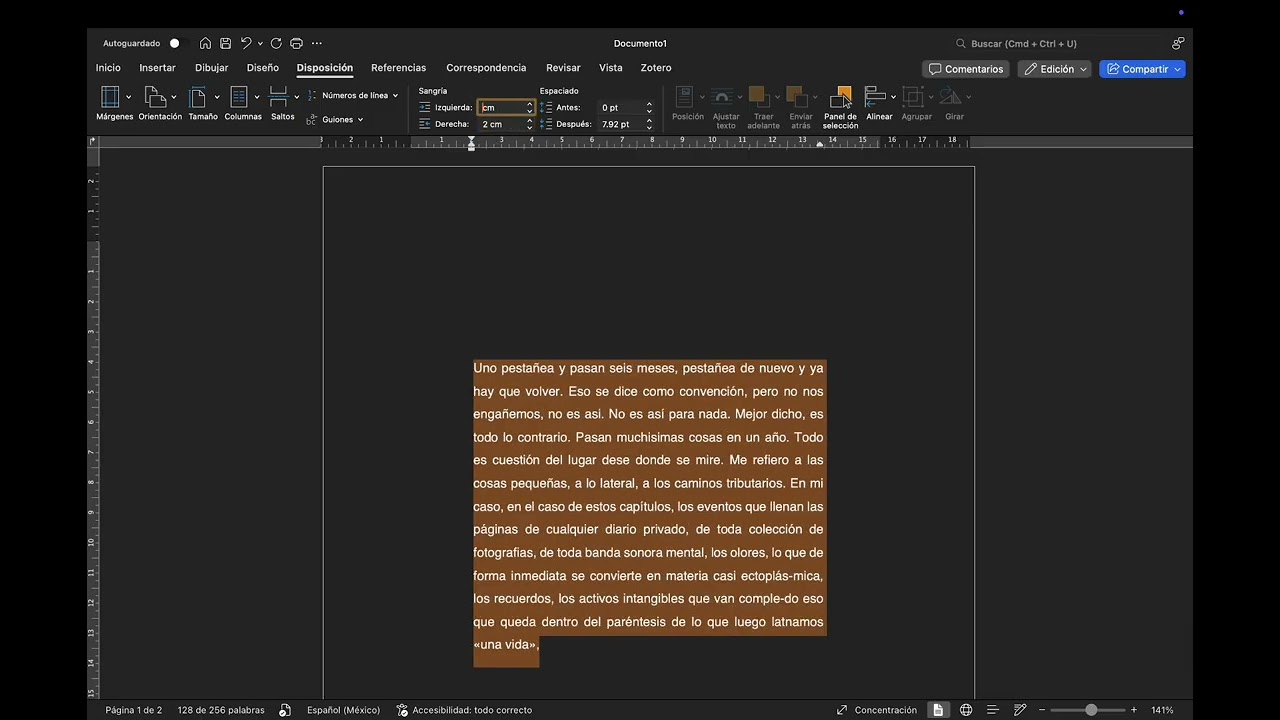This screenshot has width=1280, height=720.
Task: Open zoom dialog via 141% label
Action: [x=1162, y=710]
